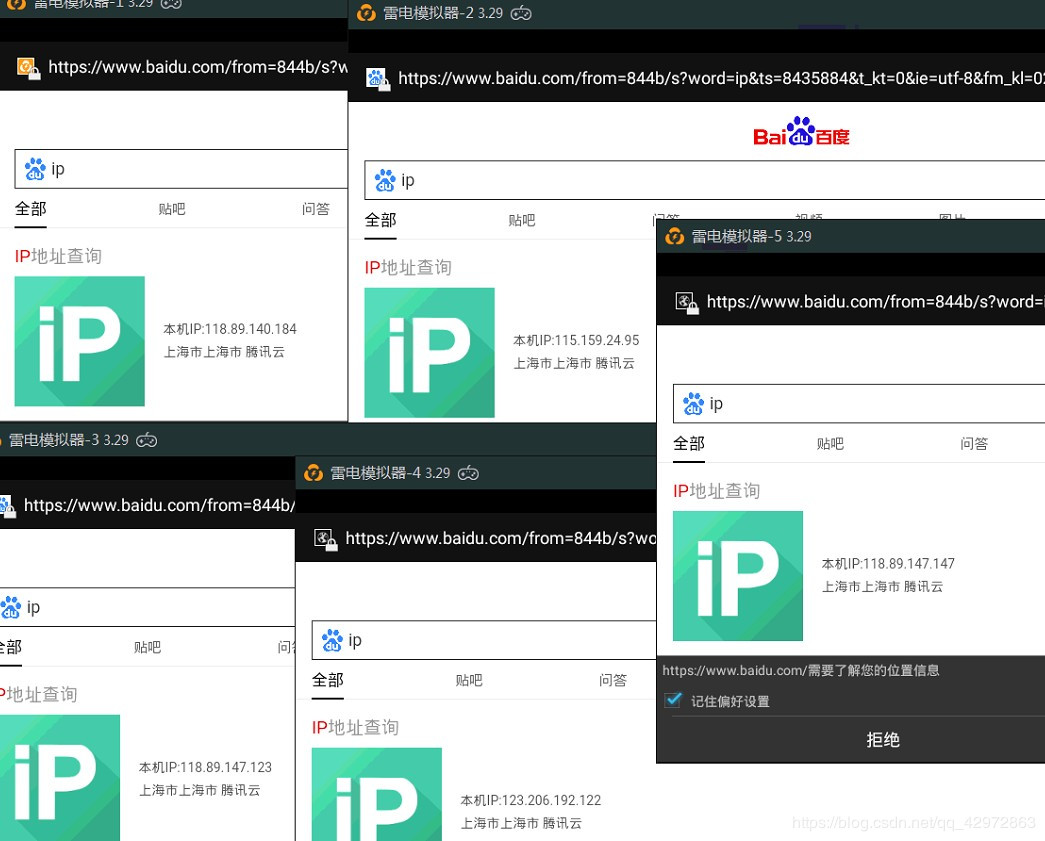The width and height of the screenshot is (1045, 841).
Task: Click the green iP thumbnail in 雷电模拟器-4
Action: click(377, 794)
